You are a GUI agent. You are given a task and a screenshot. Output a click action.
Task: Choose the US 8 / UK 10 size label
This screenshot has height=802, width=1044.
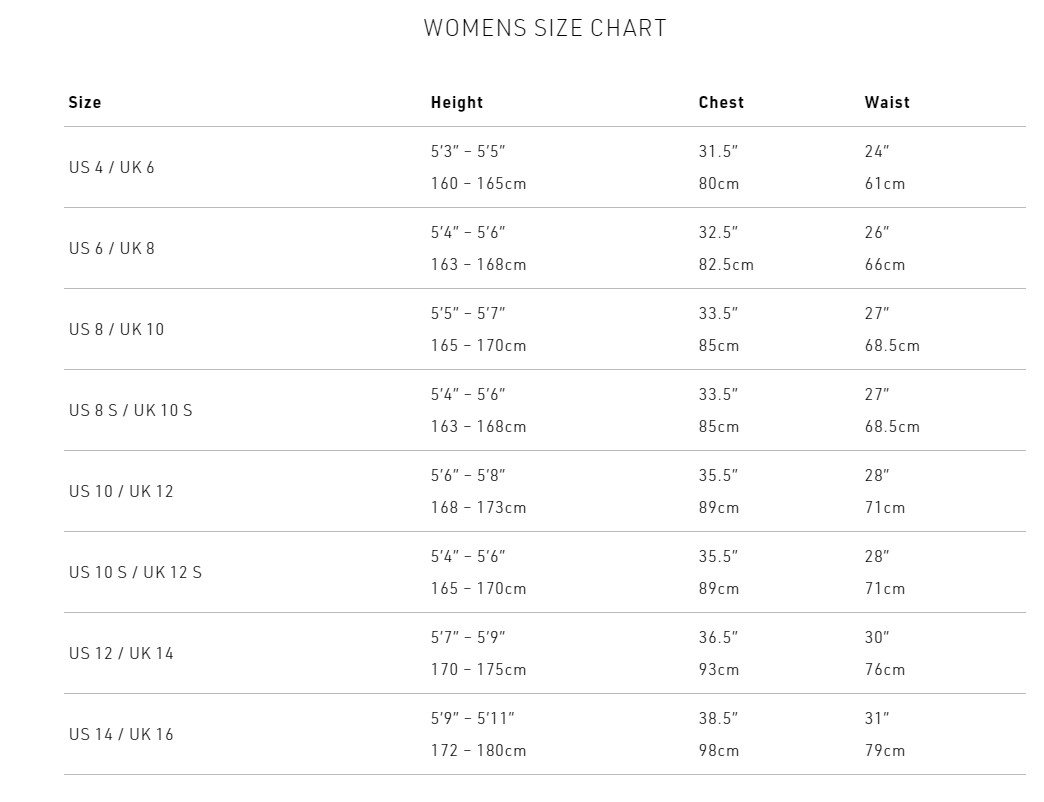pyautogui.click(x=116, y=329)
